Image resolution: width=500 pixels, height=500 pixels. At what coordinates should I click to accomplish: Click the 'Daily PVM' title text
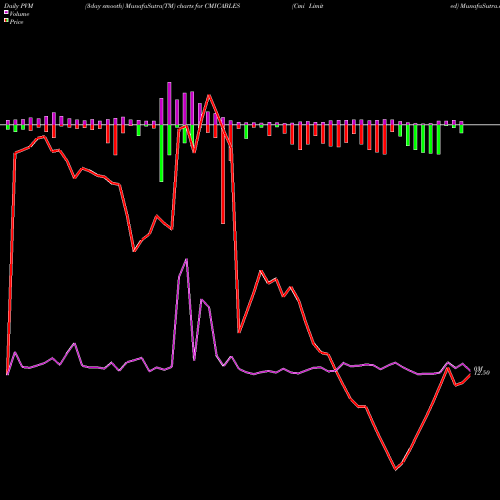coord(19,6)
